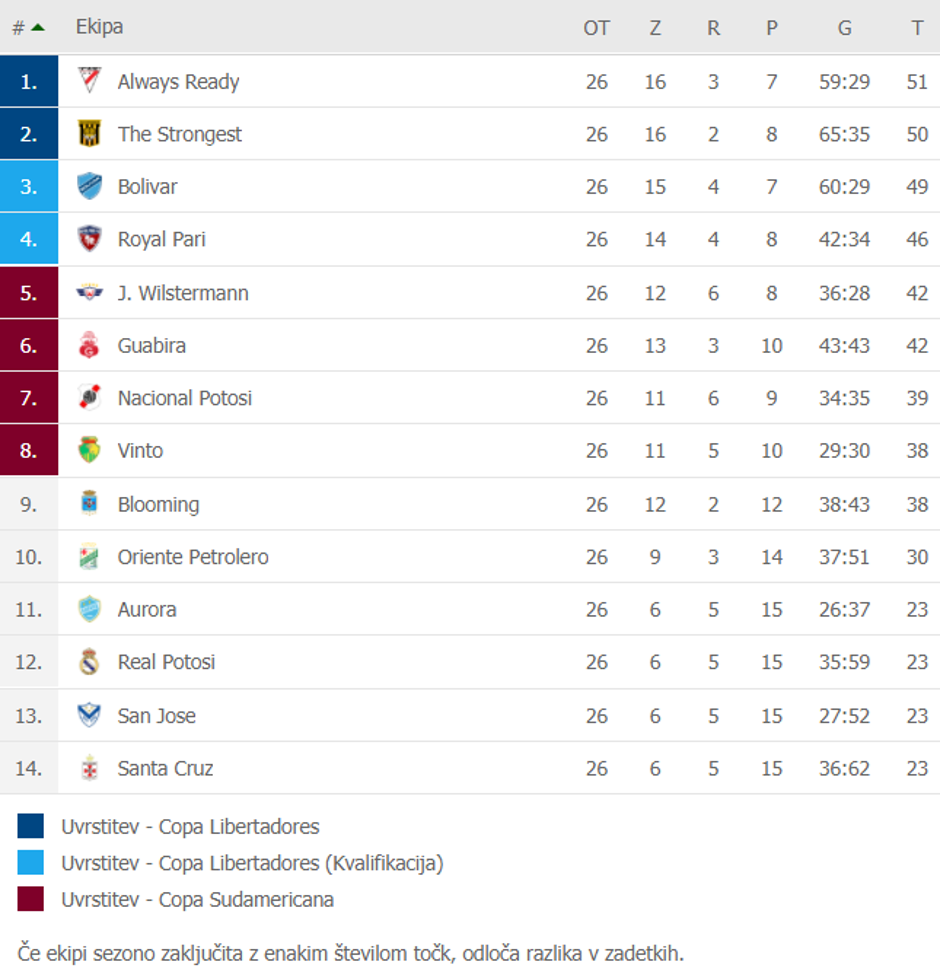Click the maroon Copa Sudamericana legend square

tap(31, 899)
